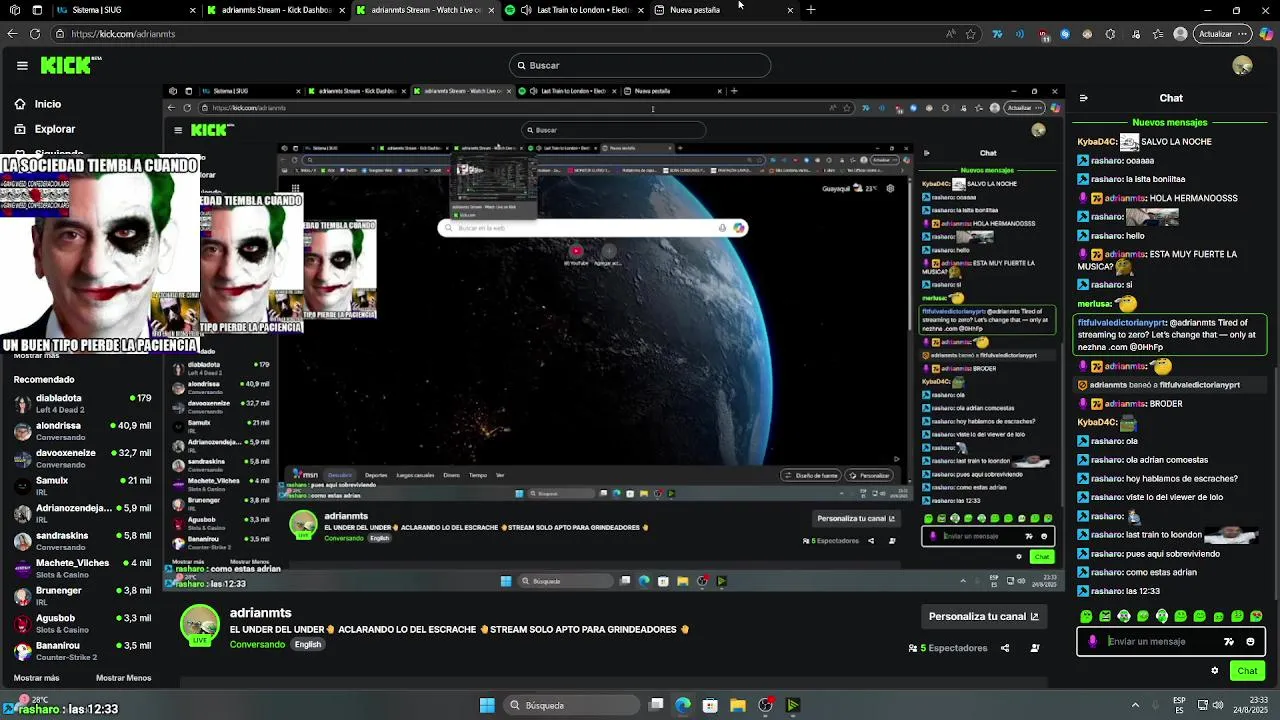
Task: Click the Actualizar update button
Action: (1221, 34)
